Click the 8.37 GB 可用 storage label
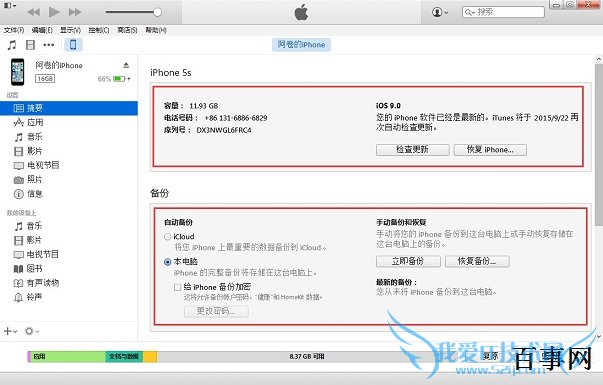 point(307,357)
